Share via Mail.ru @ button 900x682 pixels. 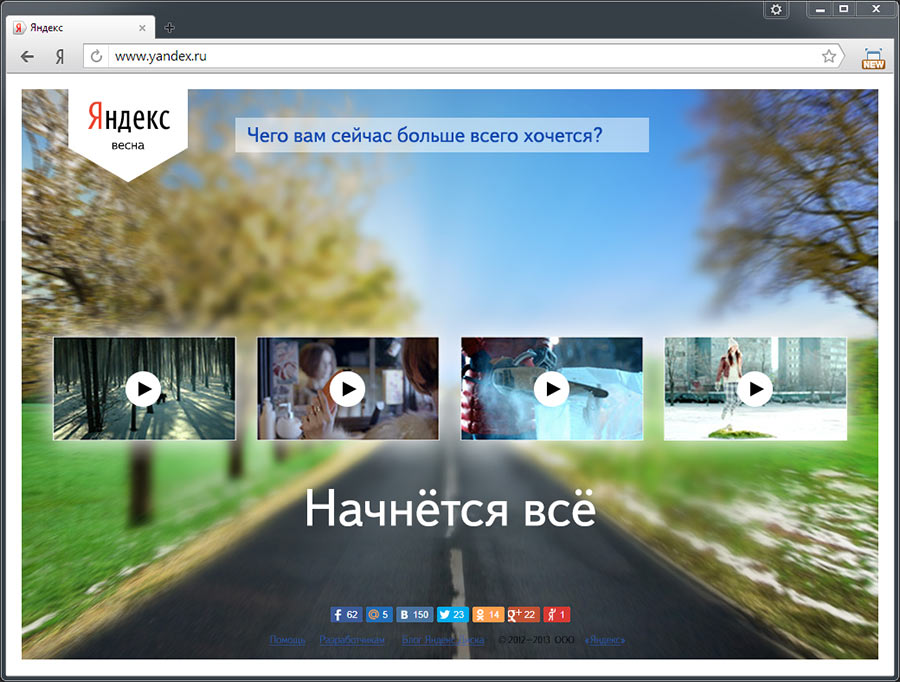click(x=379, y=615)
